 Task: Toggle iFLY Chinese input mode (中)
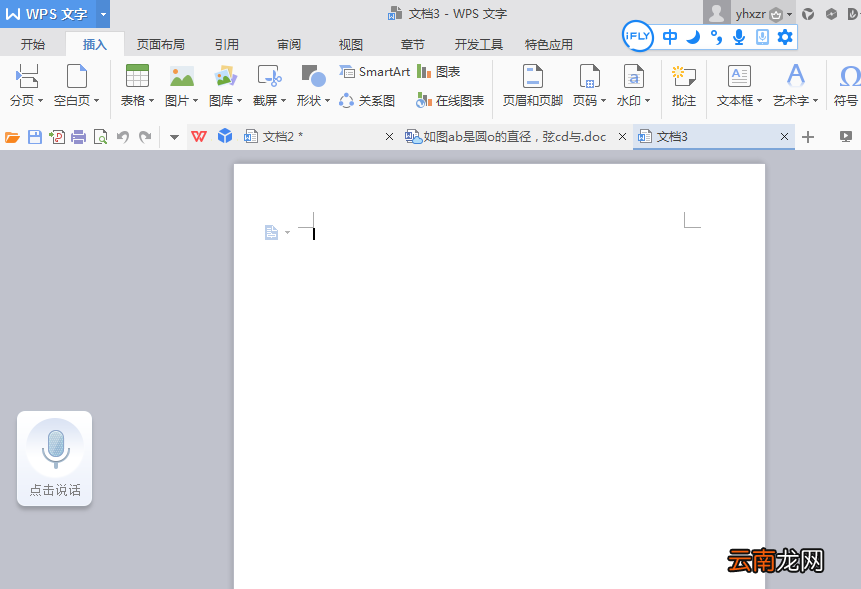pos(670,37)
